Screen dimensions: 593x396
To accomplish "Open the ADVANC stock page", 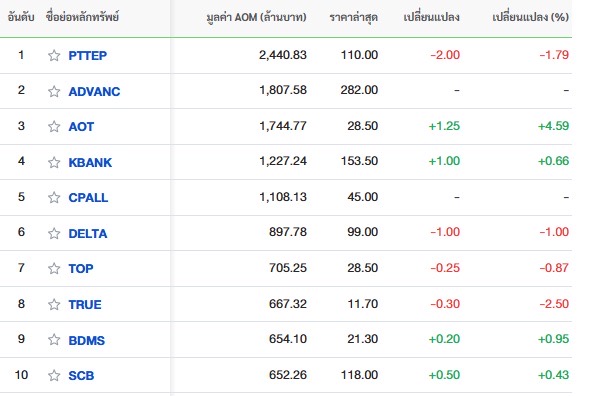I will point(94,92).
